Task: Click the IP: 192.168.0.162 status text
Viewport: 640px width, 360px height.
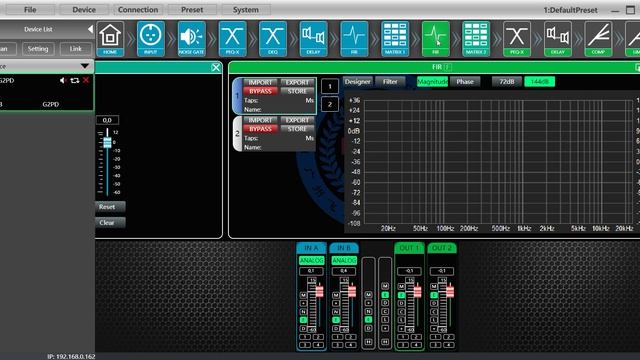Action: tap(71, 356)
